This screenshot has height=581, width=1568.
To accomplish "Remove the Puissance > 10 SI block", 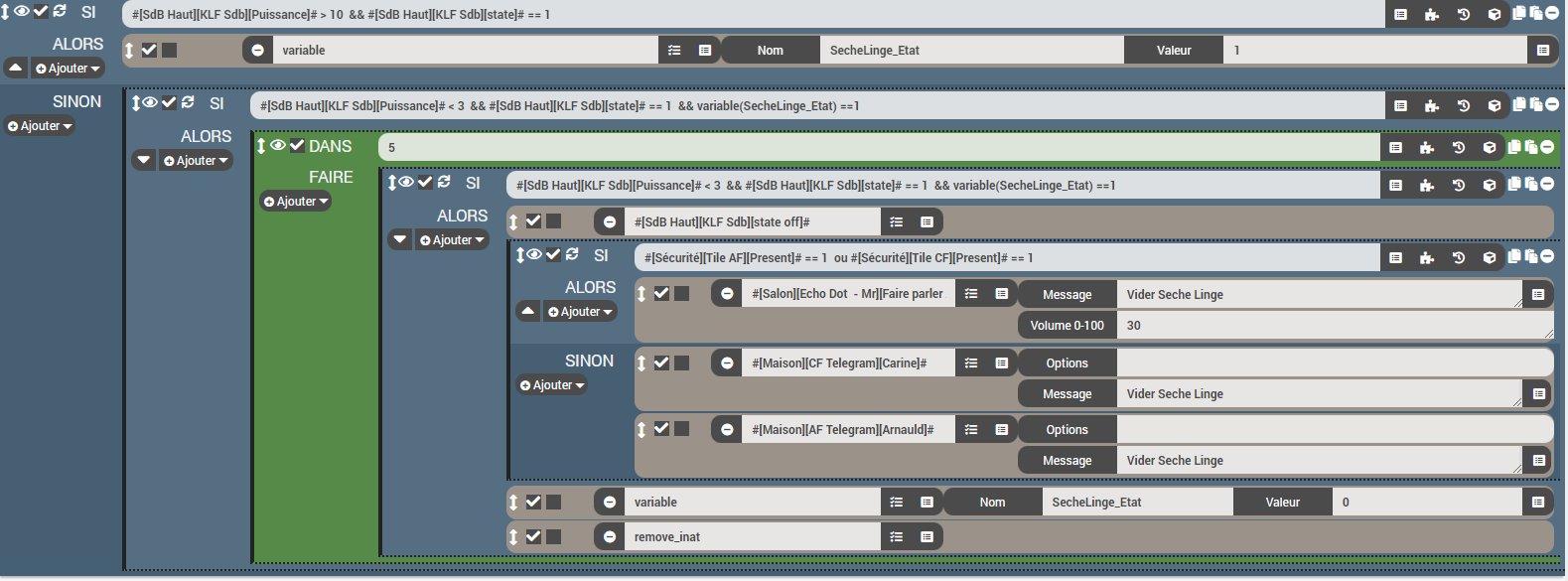I will 1551,13.
